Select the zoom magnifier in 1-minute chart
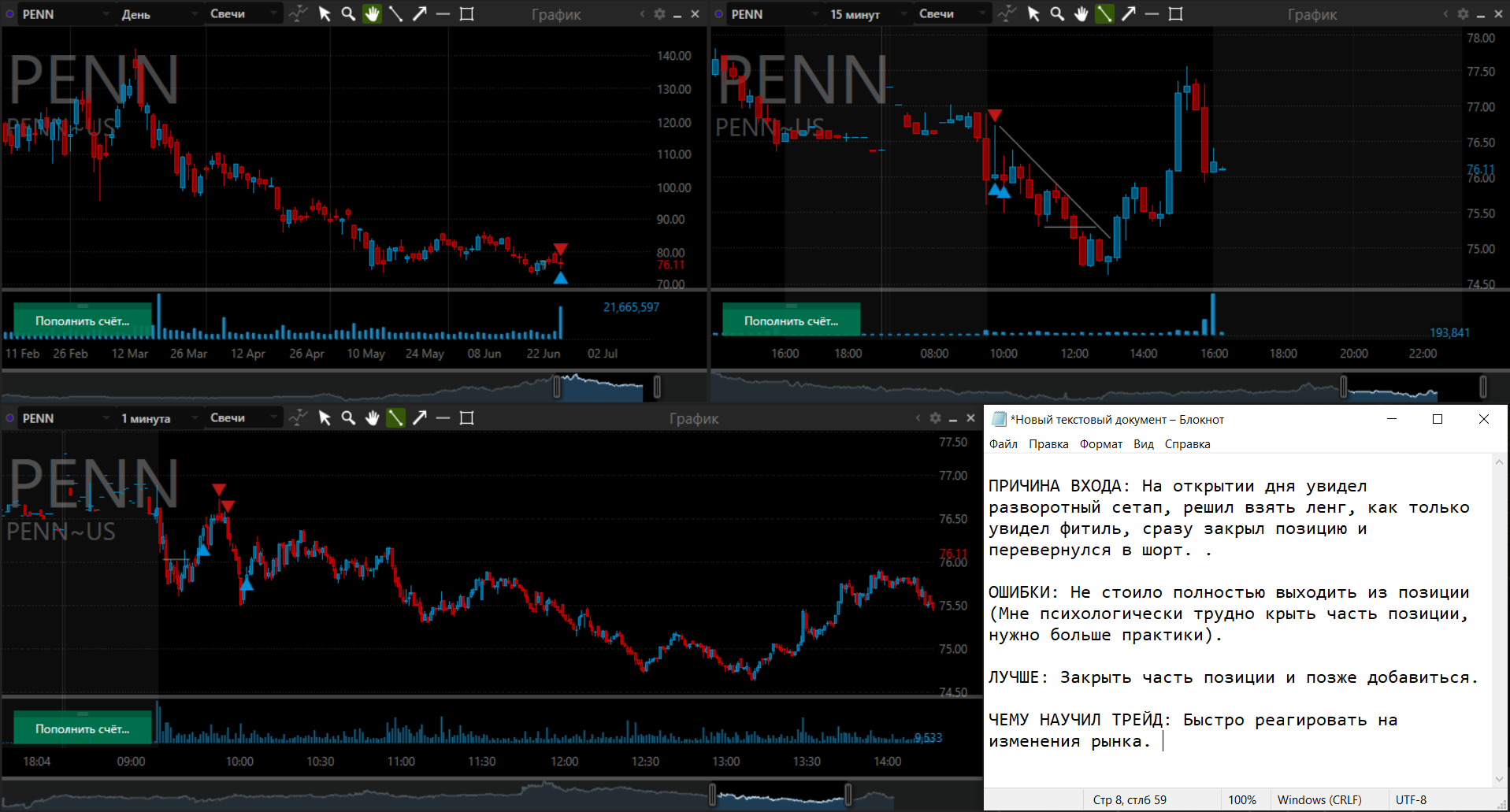1510x812 pixels. pyautogui.click(x=348, y=418)
